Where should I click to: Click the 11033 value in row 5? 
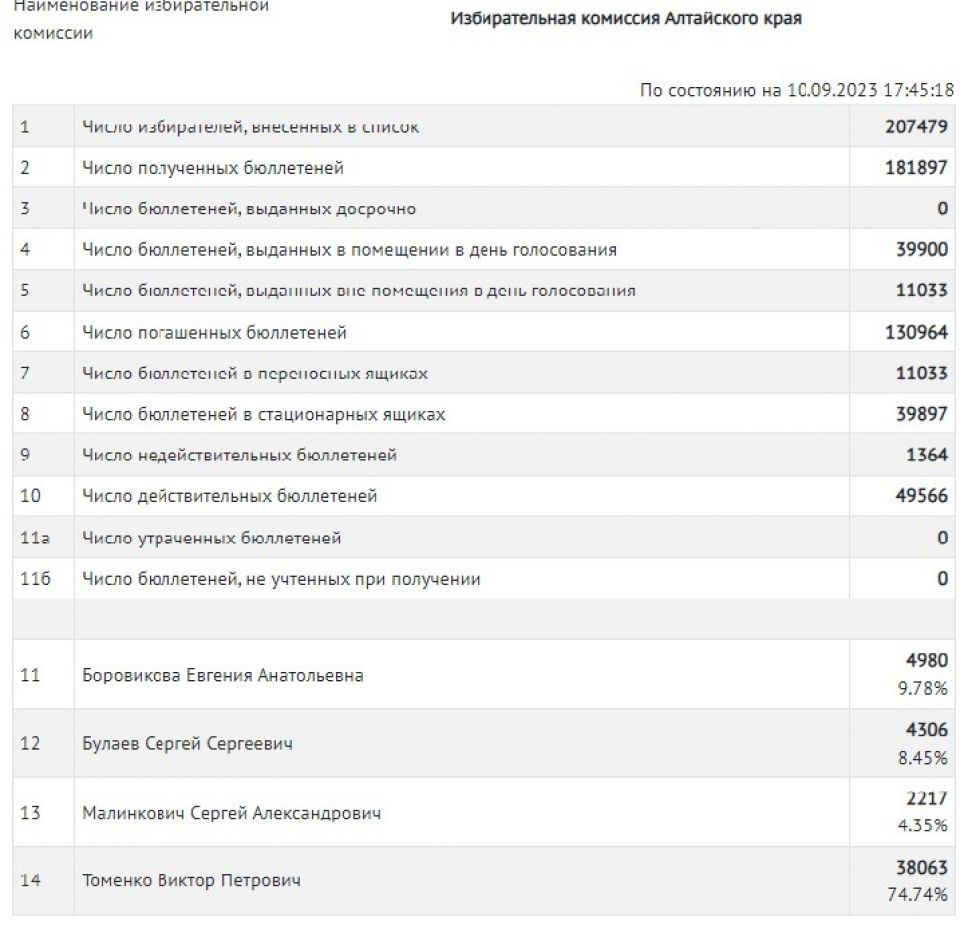tap(921, 290)
